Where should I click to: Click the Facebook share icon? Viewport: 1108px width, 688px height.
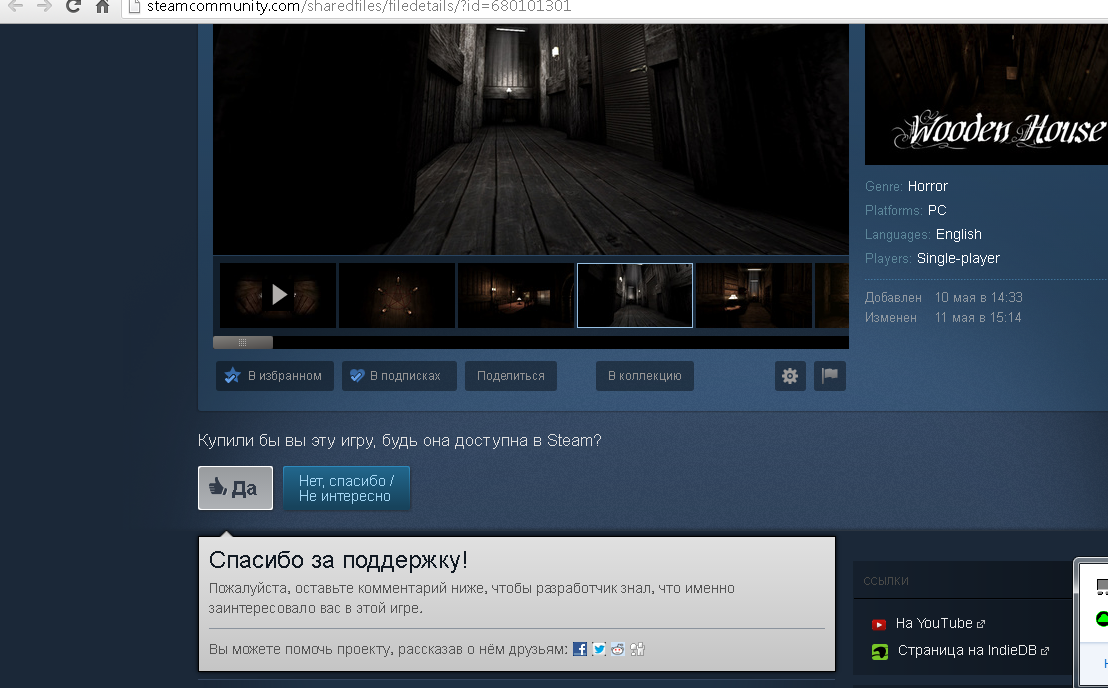coord(579,649)
